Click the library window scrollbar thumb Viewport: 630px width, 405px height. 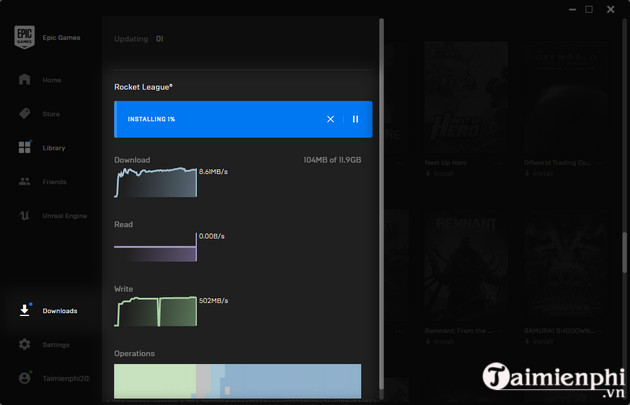[x=625, y=253]
